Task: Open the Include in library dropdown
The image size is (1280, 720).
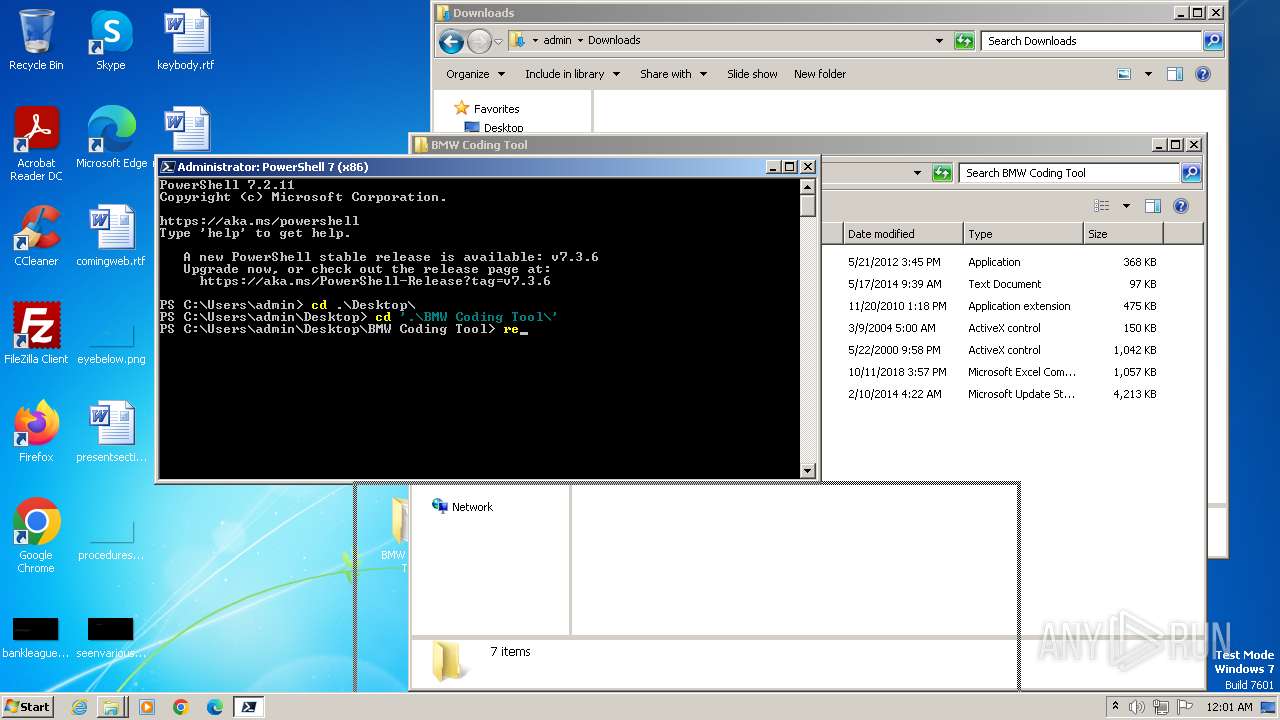Action: (x=572, y=74)
